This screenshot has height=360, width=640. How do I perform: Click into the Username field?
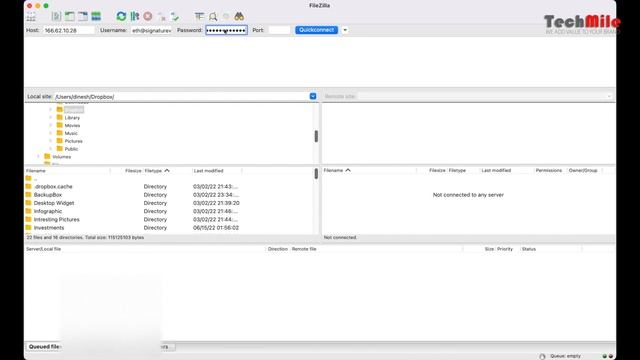(x=151, y=30)
